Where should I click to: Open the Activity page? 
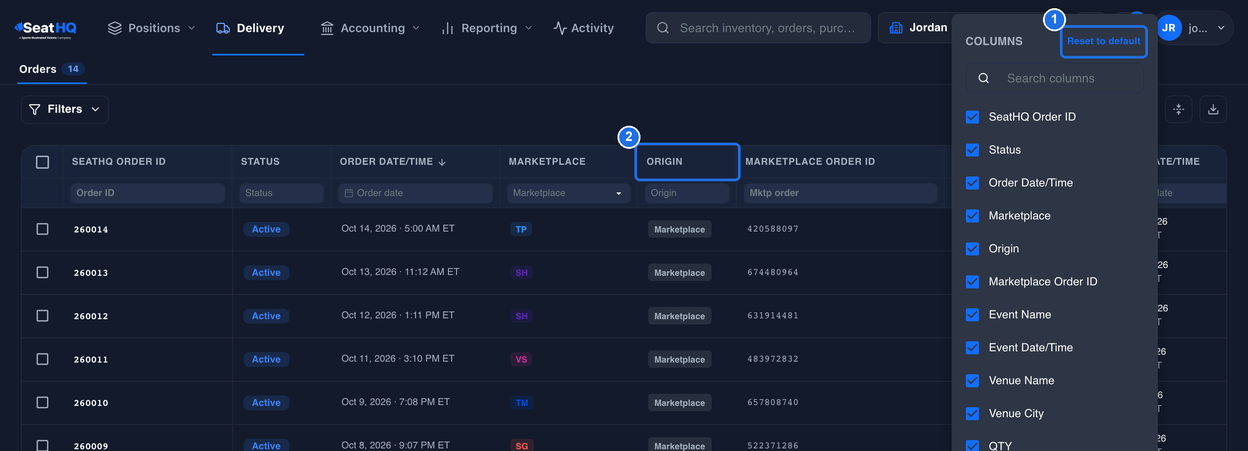584,28
